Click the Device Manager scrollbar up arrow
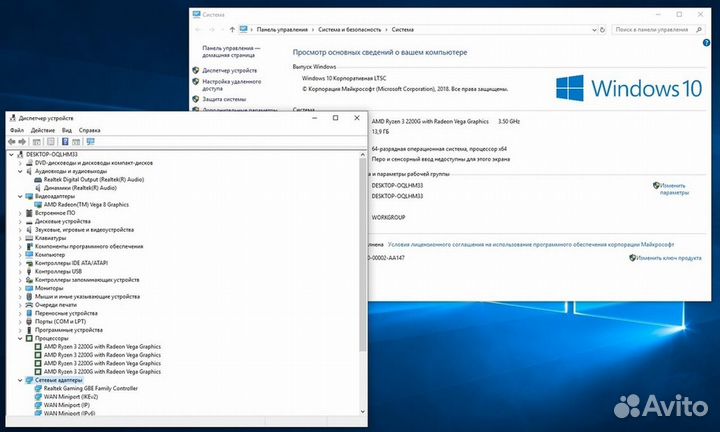 click(x=363, y=155)
